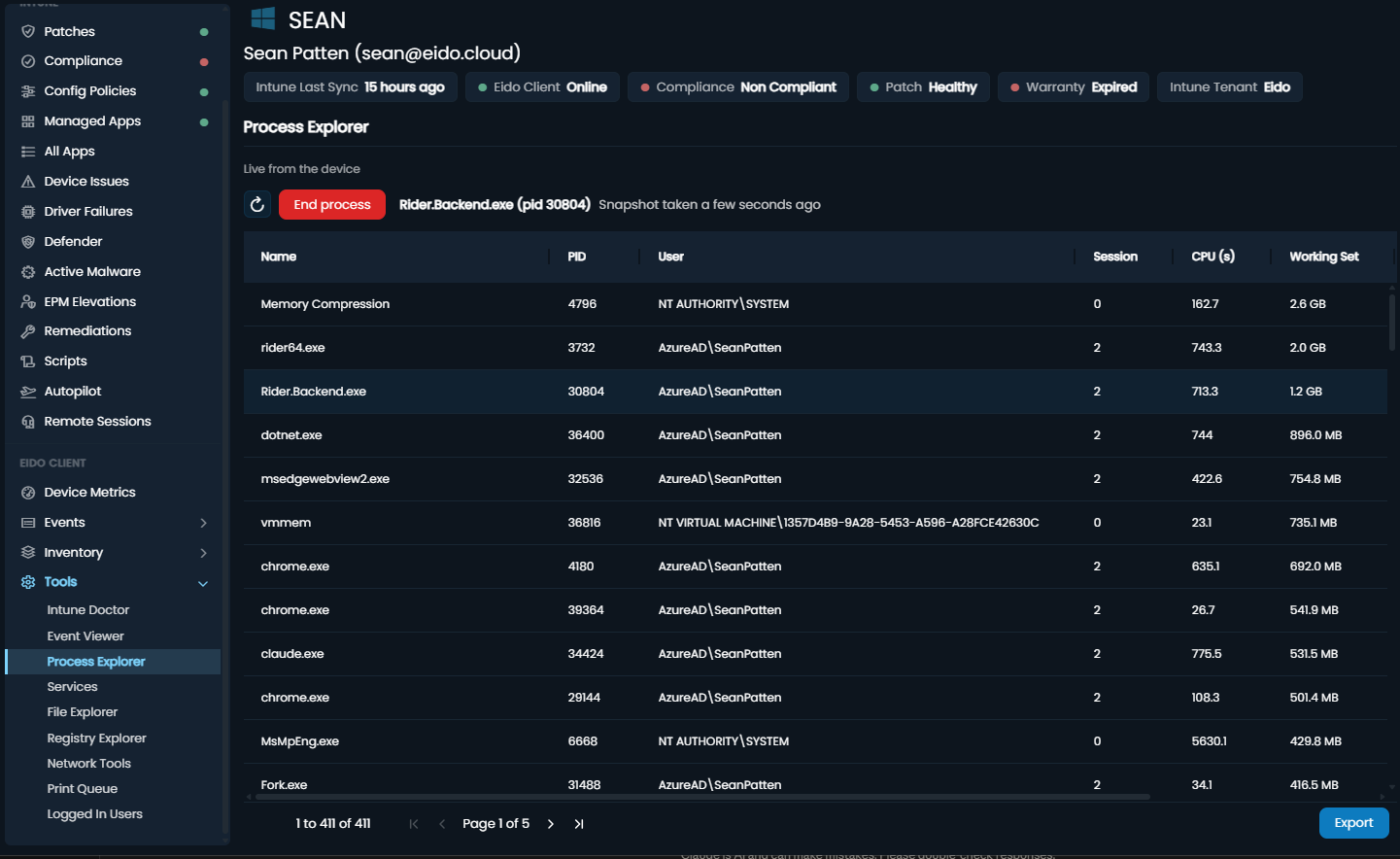The width and height of the screenshot is (1400, 859).
Task: Click the Config Policies sliders icon
Action: coord(28,91)
